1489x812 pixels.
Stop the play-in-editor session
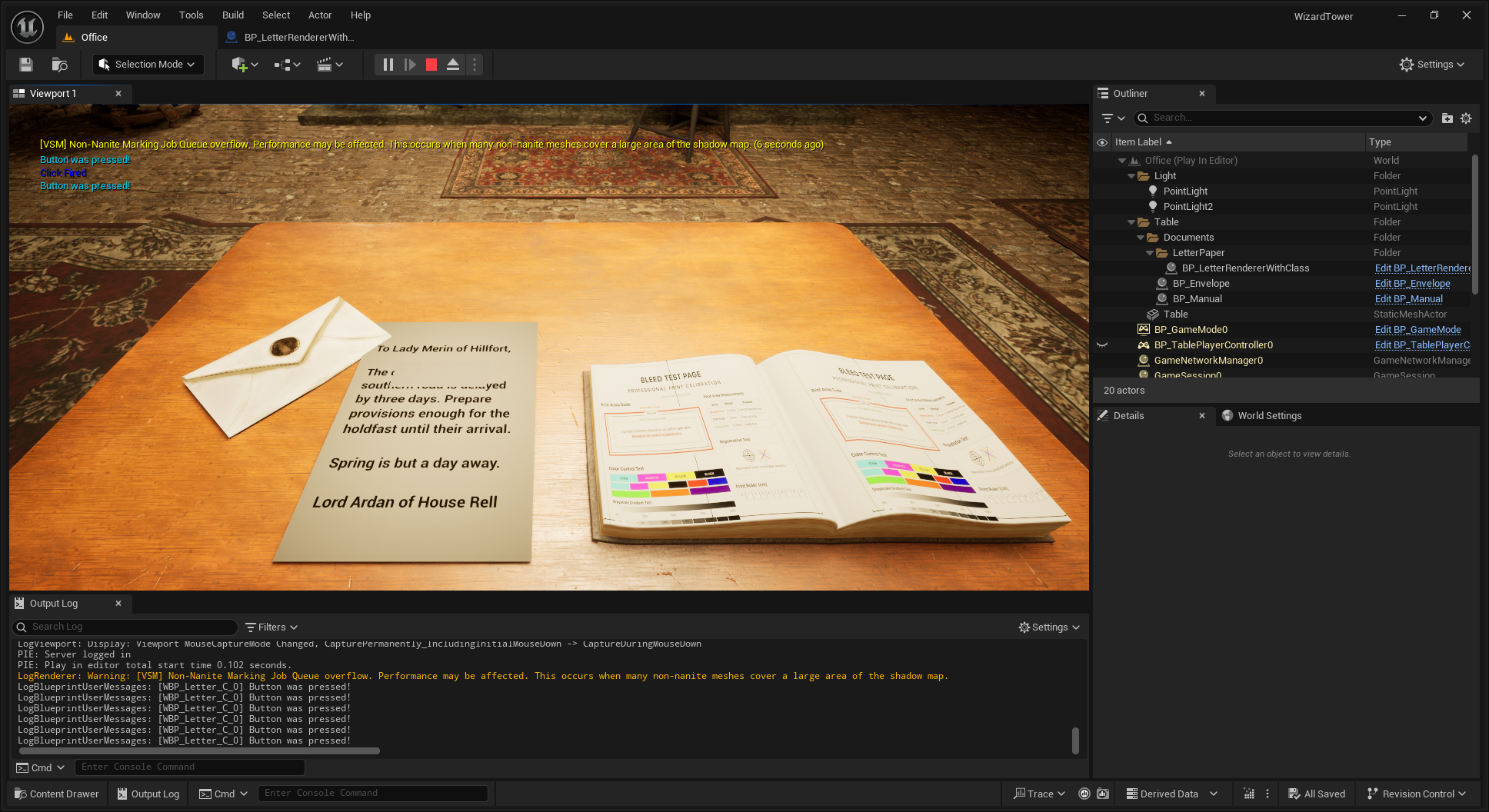[431, 65]
